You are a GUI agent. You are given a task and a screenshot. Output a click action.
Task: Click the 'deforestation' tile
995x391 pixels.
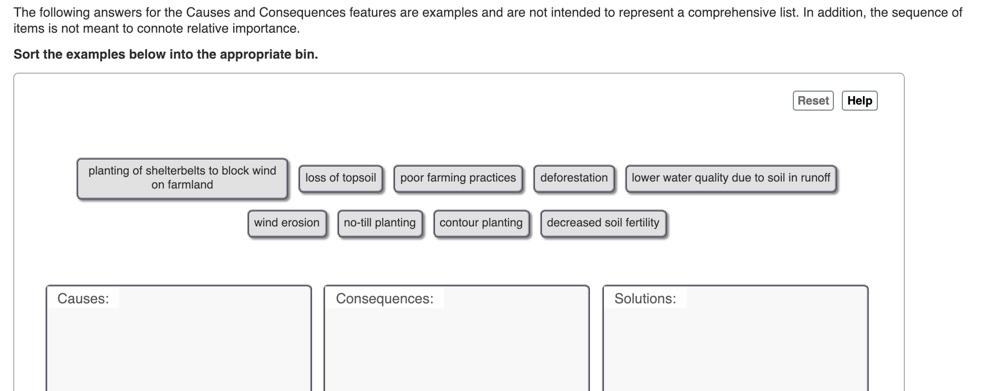[x=574, y=178]
